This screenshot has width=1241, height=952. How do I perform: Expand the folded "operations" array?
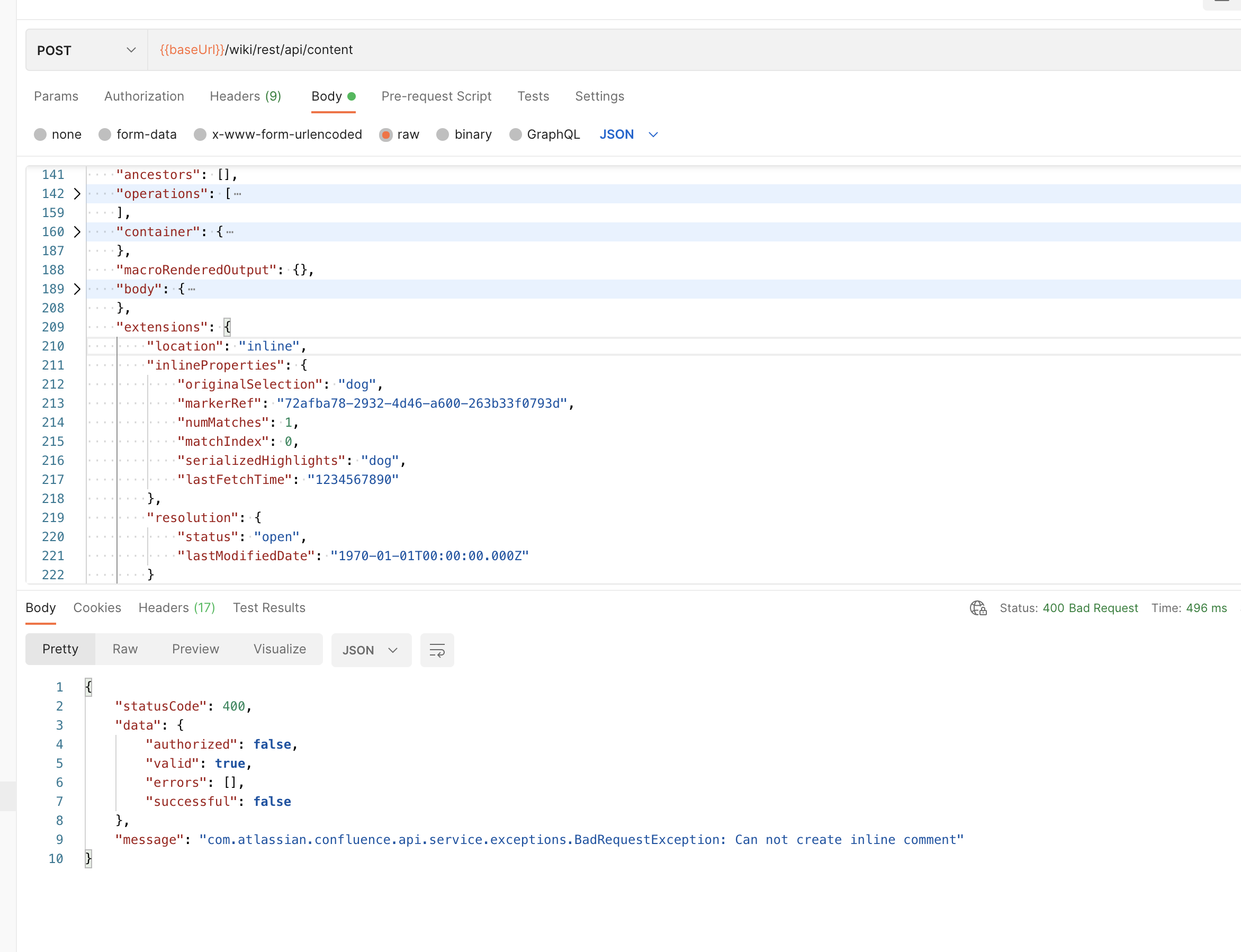77,194
